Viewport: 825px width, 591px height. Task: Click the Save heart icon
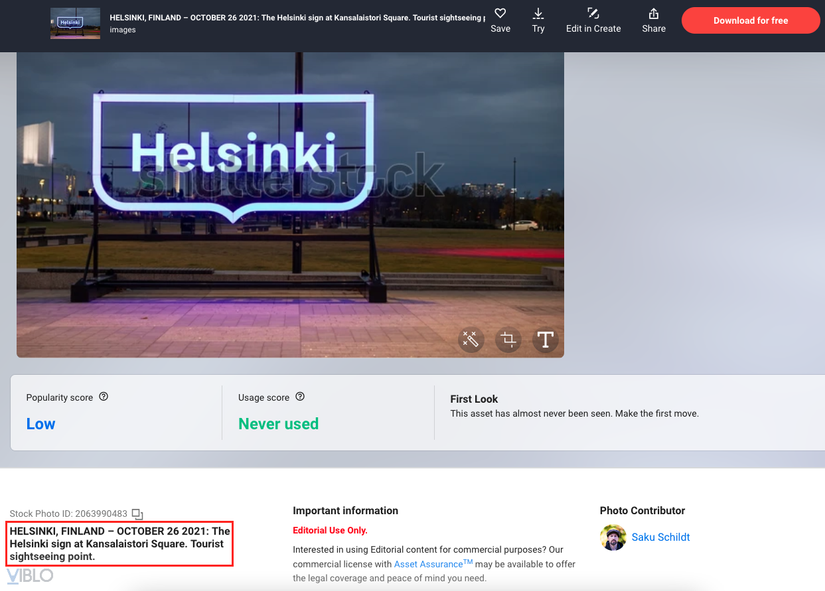pos(500,13)
